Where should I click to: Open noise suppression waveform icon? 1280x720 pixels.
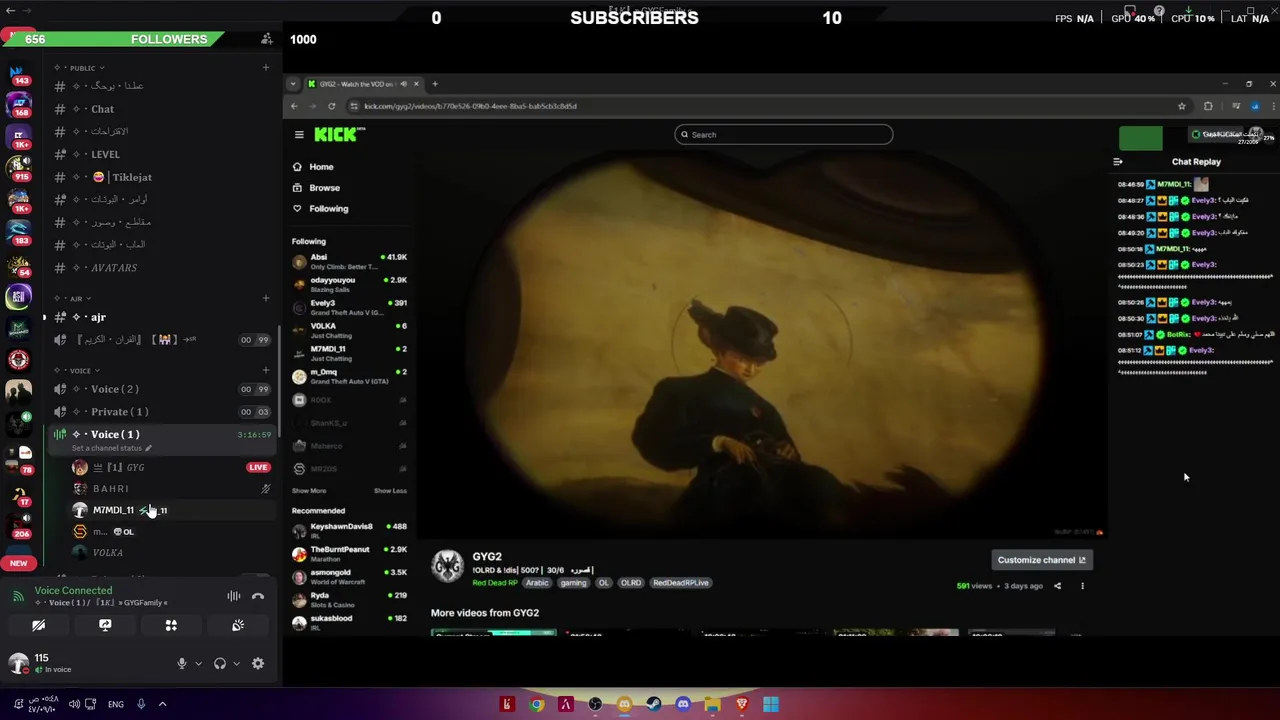[233, 596]
